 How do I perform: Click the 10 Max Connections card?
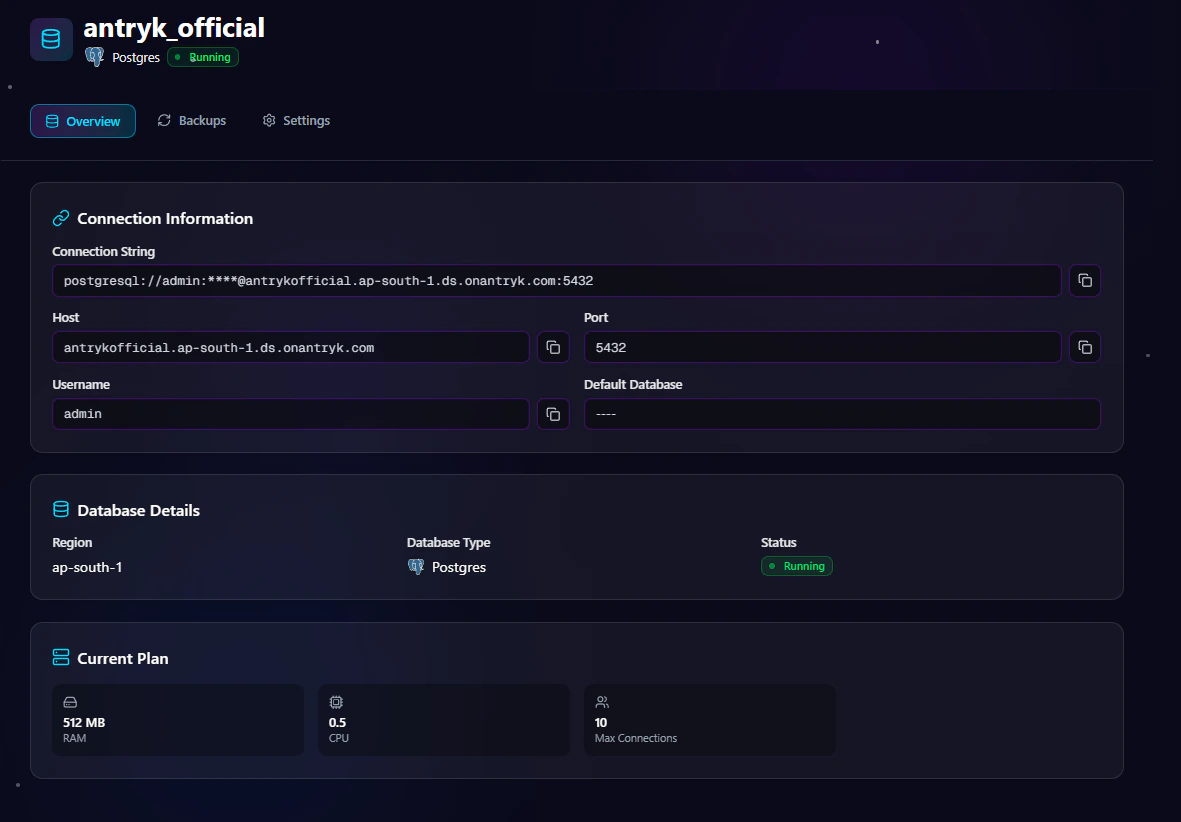(x=710, y=720)
